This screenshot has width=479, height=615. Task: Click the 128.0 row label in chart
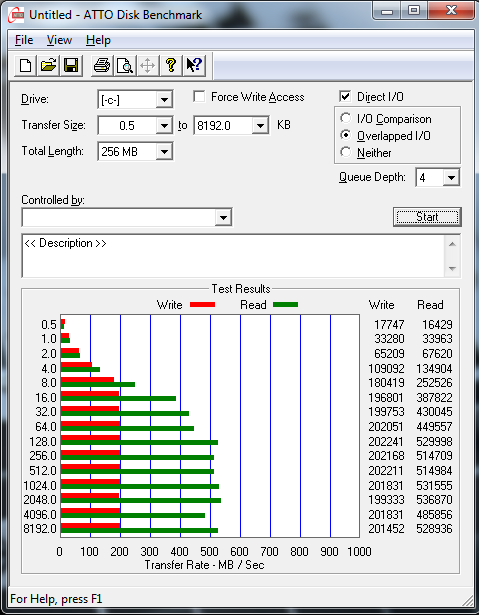tap(43, 442)
